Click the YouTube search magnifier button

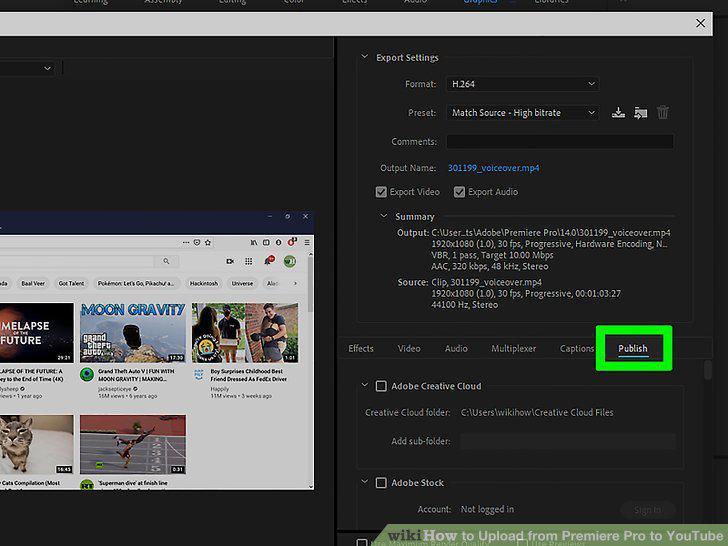(x=166, y=261)
